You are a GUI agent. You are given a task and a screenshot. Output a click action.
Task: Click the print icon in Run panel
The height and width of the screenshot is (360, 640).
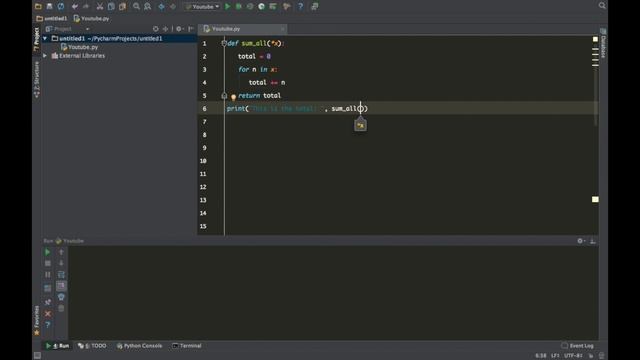click(61, 297)
